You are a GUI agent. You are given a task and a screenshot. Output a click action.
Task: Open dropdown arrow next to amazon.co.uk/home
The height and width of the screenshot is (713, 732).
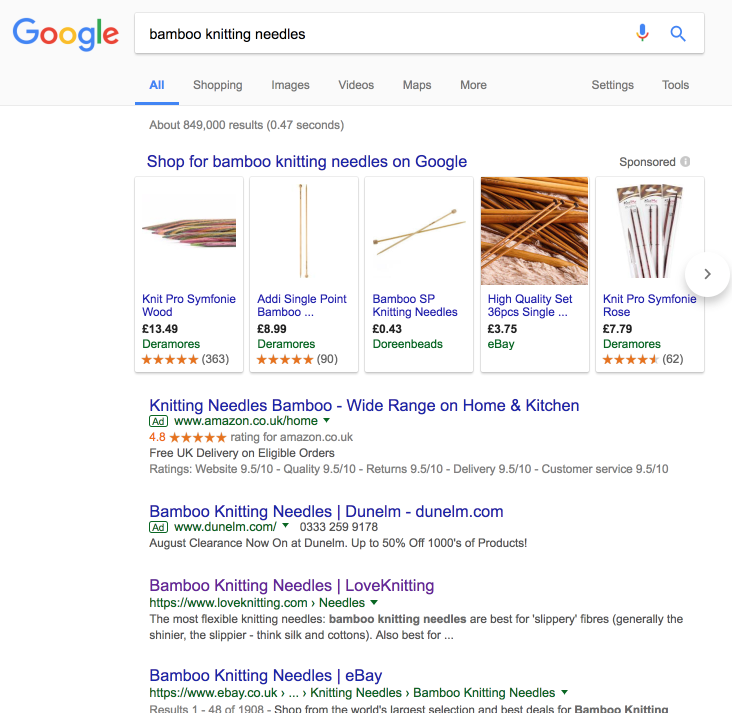(327, 420)
